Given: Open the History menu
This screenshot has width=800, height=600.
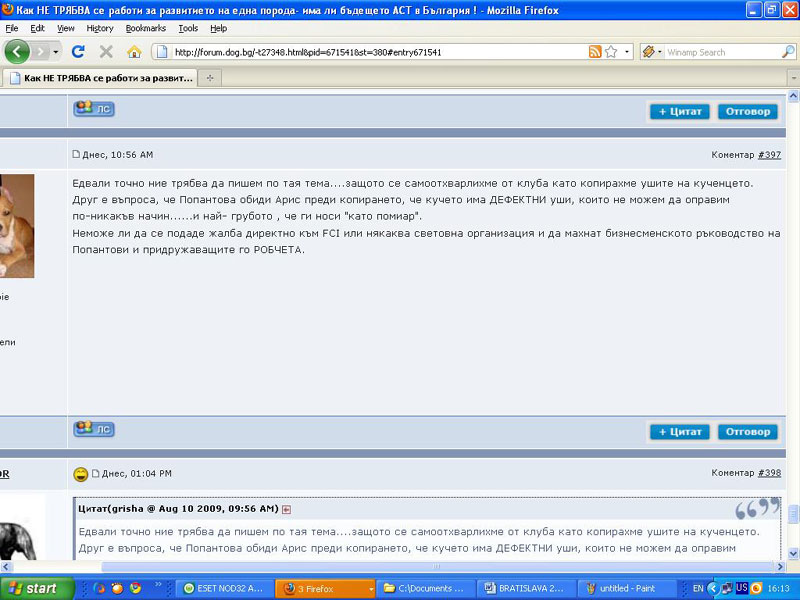Looking at the screenshot, I should (x=100, y=29).
